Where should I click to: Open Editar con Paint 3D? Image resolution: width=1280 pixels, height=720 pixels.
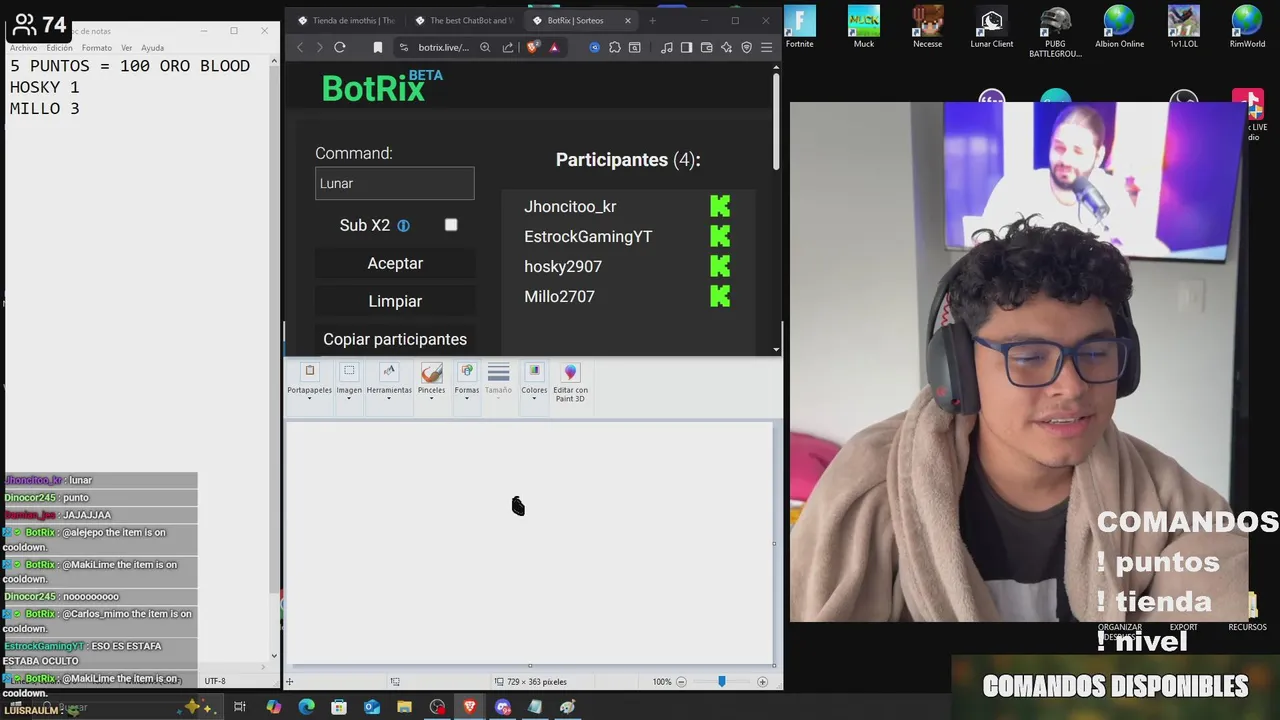pos(570,383)
